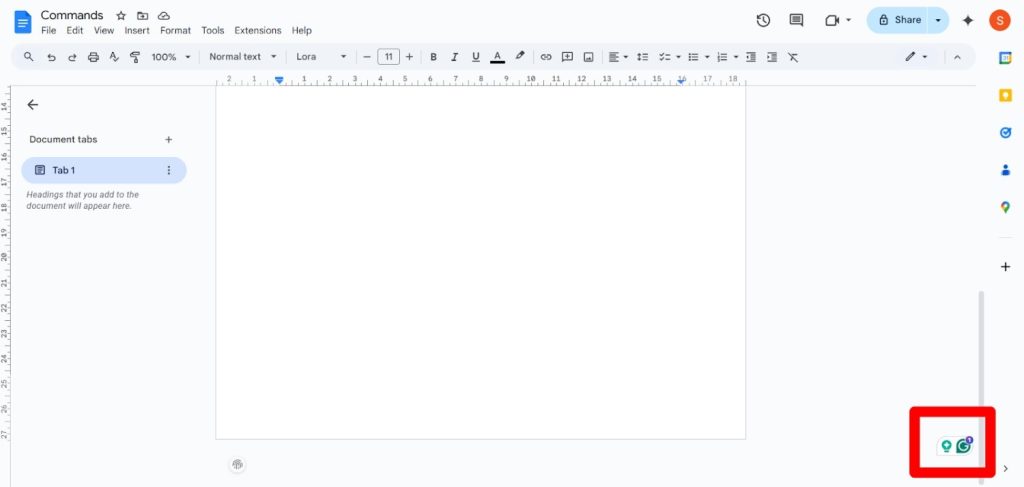Clear text formatting
This screenshot has height=487, width=1024.
click(x=793, y=57)
